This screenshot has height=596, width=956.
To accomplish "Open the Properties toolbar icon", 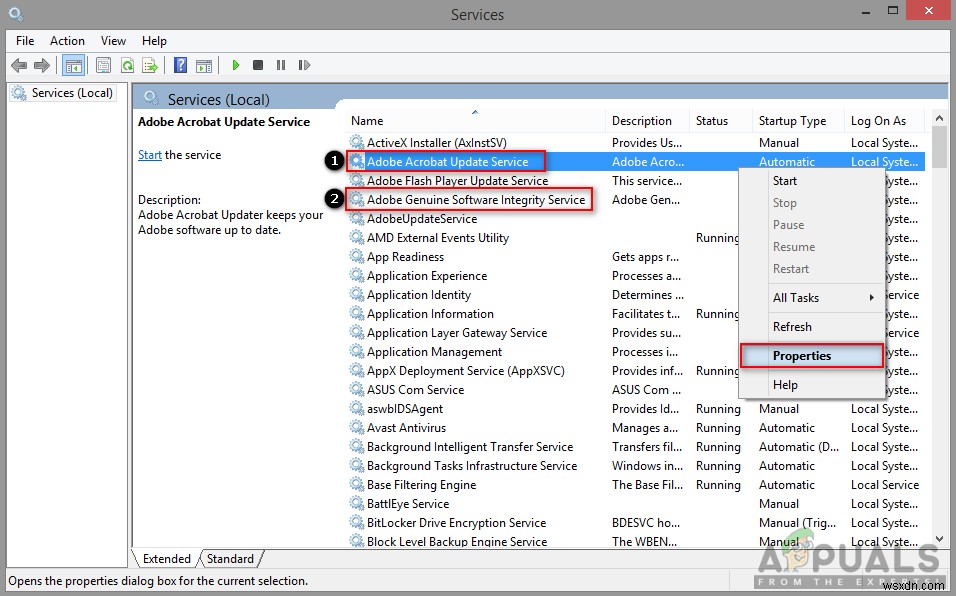I will pos(103,65).
